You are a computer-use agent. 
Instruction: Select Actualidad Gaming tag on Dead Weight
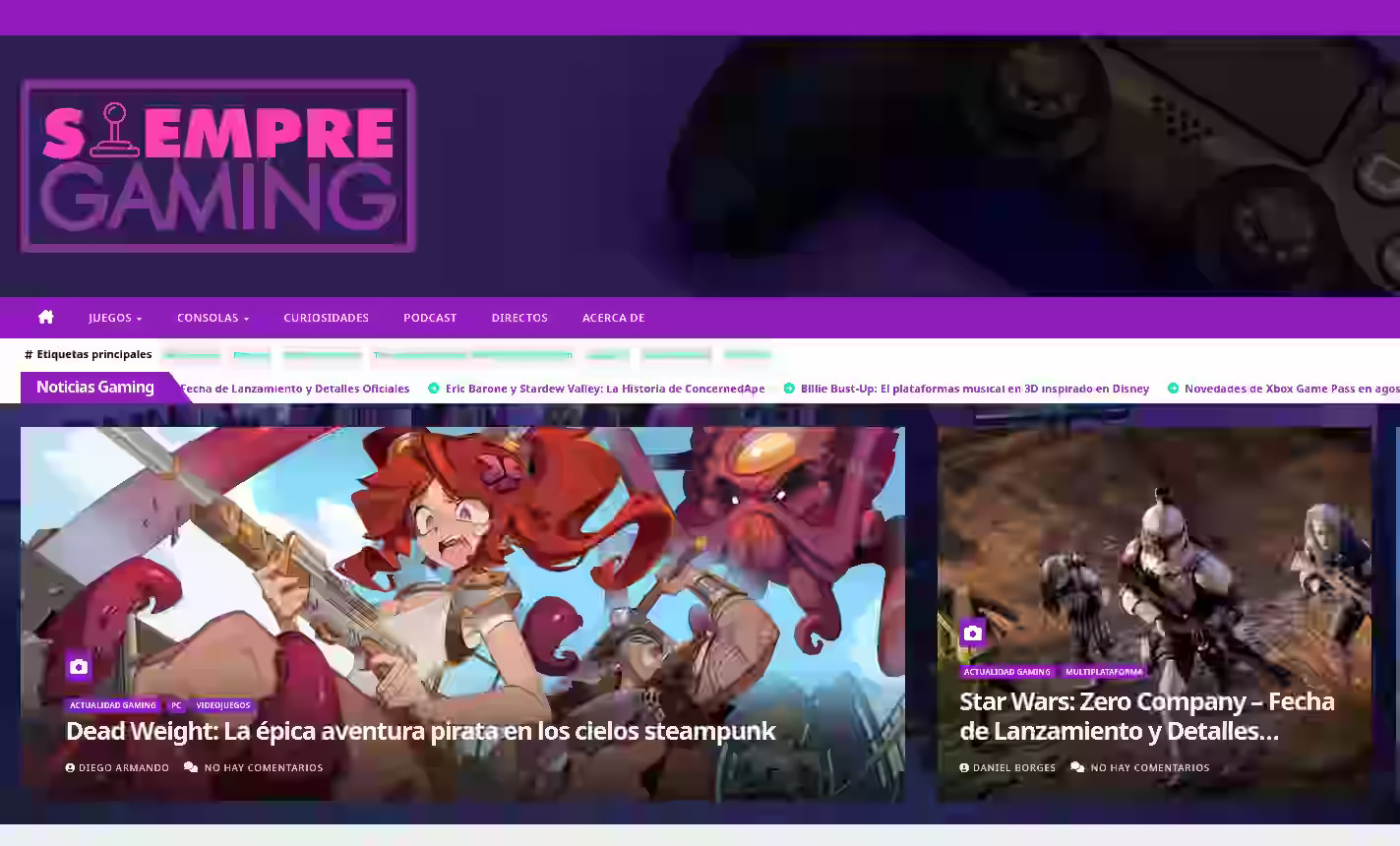[113, 705]
